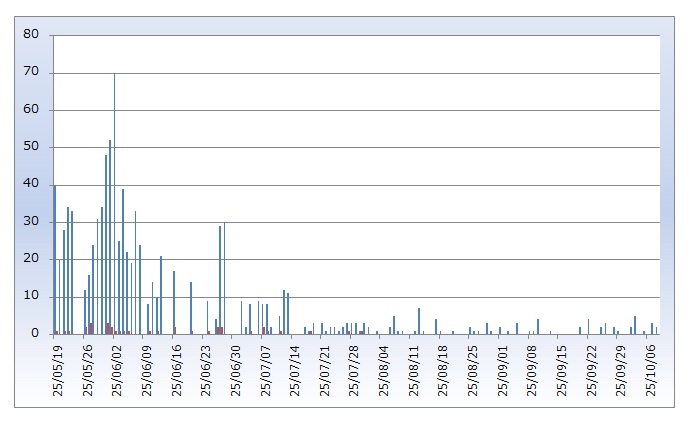Click the 0 label on y-axis

point(36,334)
